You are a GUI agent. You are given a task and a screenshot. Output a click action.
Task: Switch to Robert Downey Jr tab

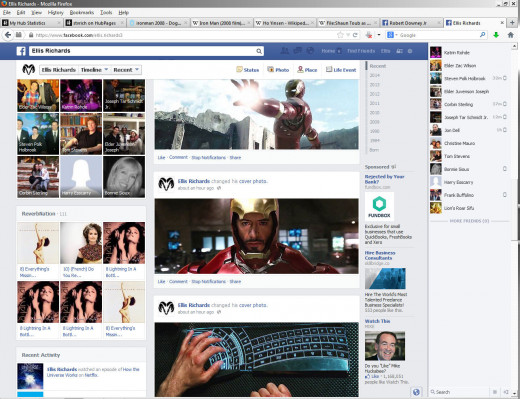pyautogui.click(x=410, y=23)
